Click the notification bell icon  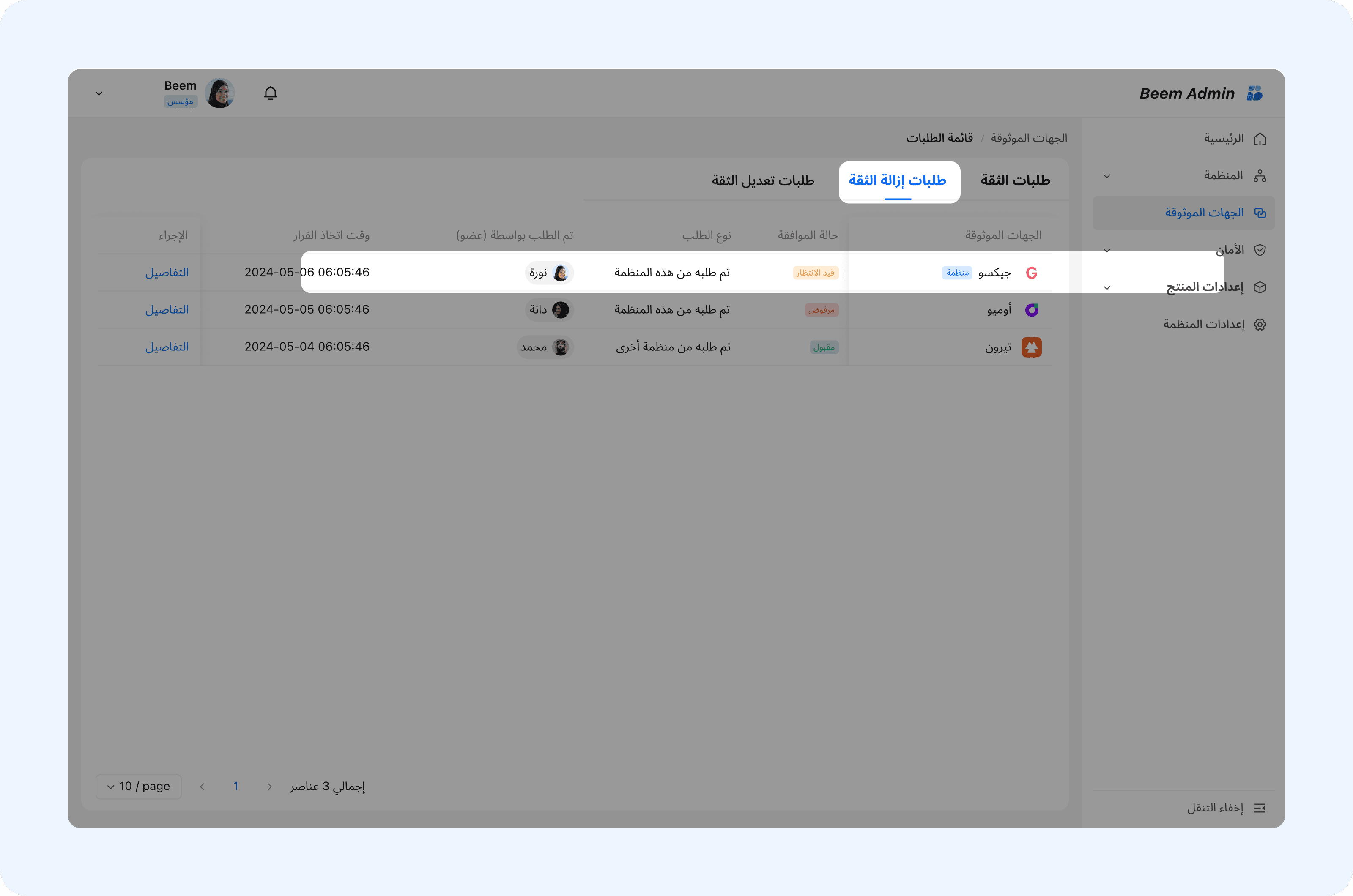[x=270, y=93]
